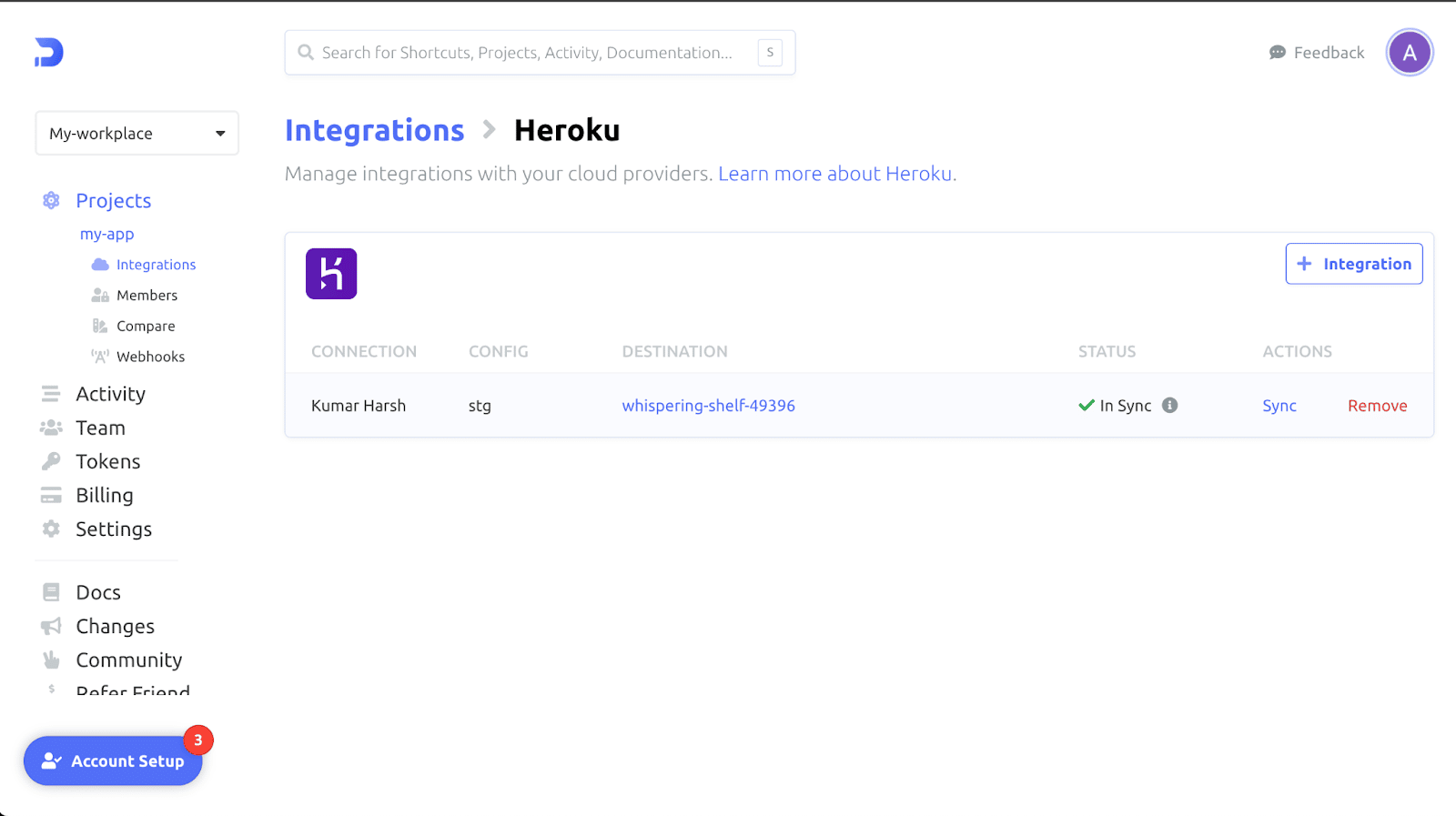Open the My-workplace workspace dropdown
The width and height of the screenshot is (1456, 816).
coord(136,134)
